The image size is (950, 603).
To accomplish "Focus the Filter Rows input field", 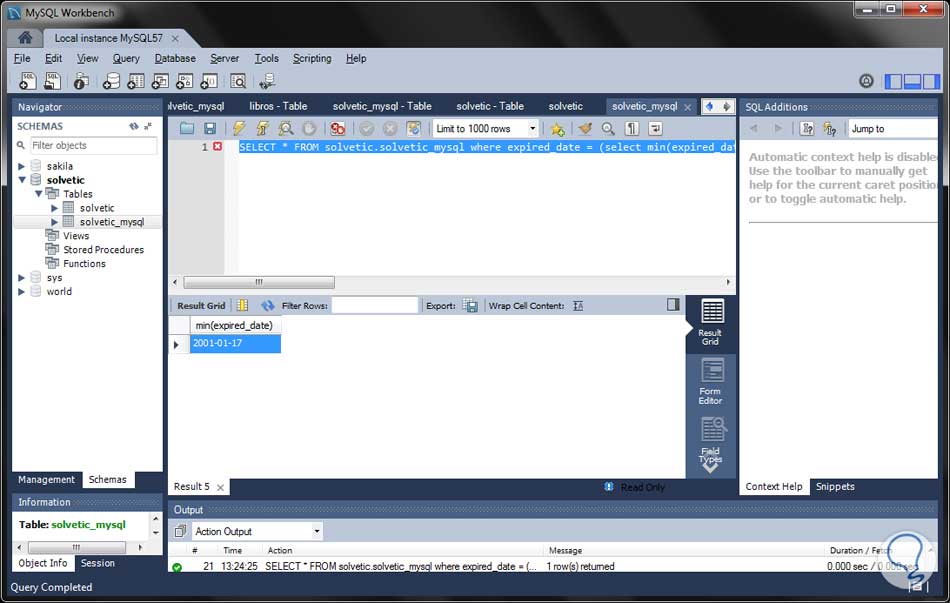I will click(x=375, y=305).
